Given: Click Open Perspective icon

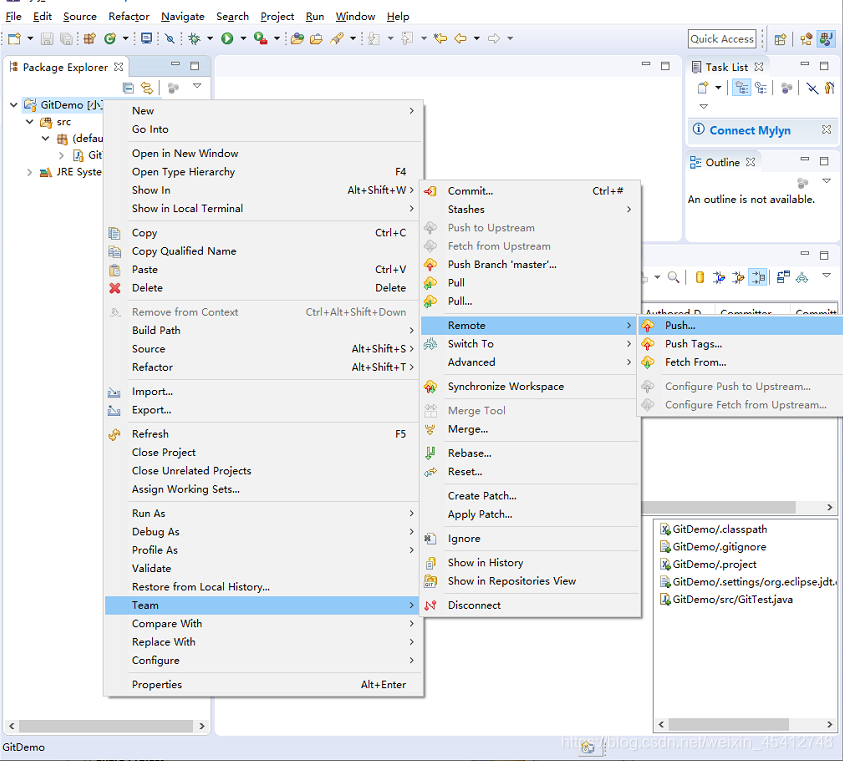Looking at the screenshot, I should [780, 39].
